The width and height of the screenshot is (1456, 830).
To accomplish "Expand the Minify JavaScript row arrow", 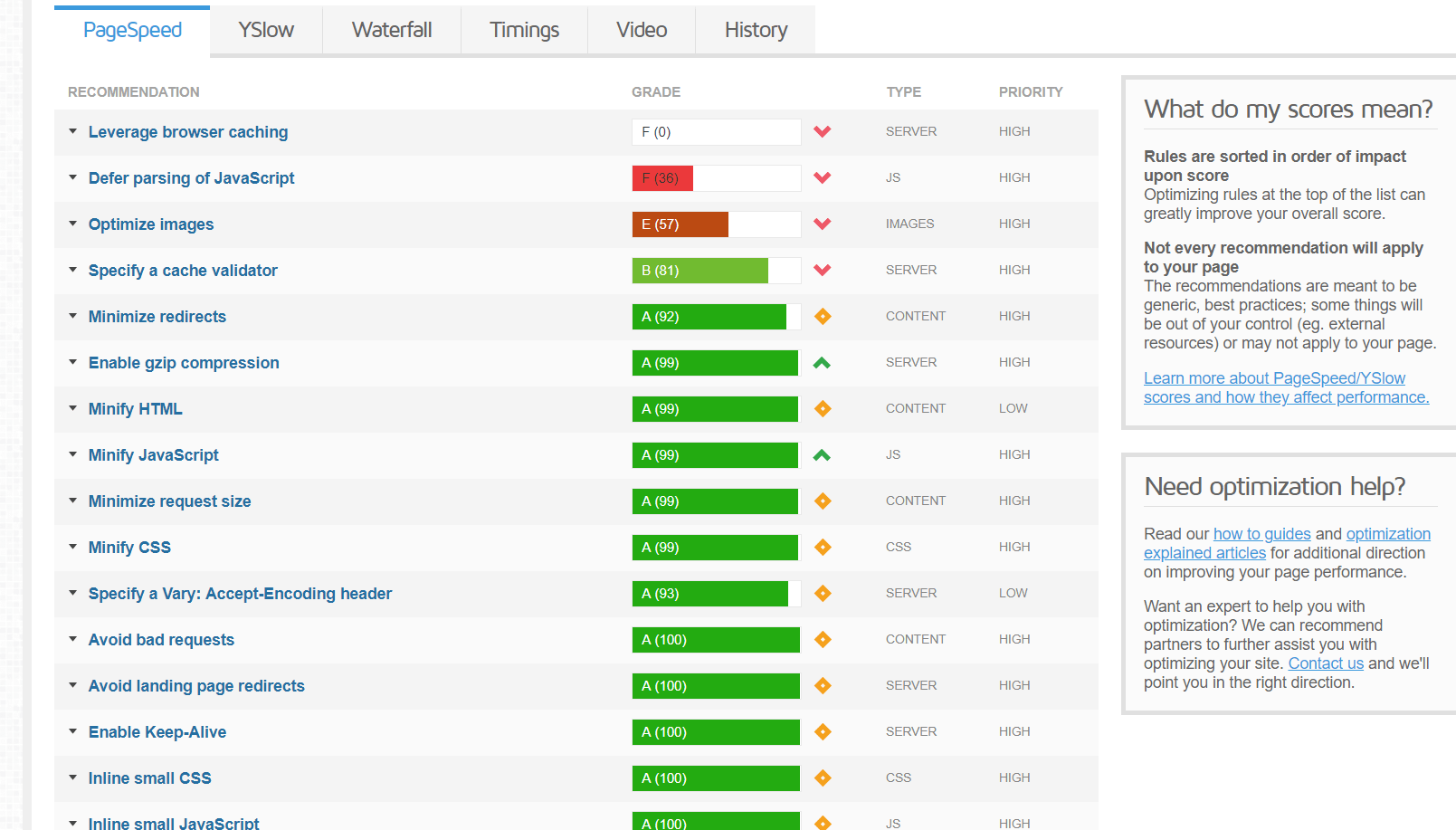I will click(x=73, y=454).
